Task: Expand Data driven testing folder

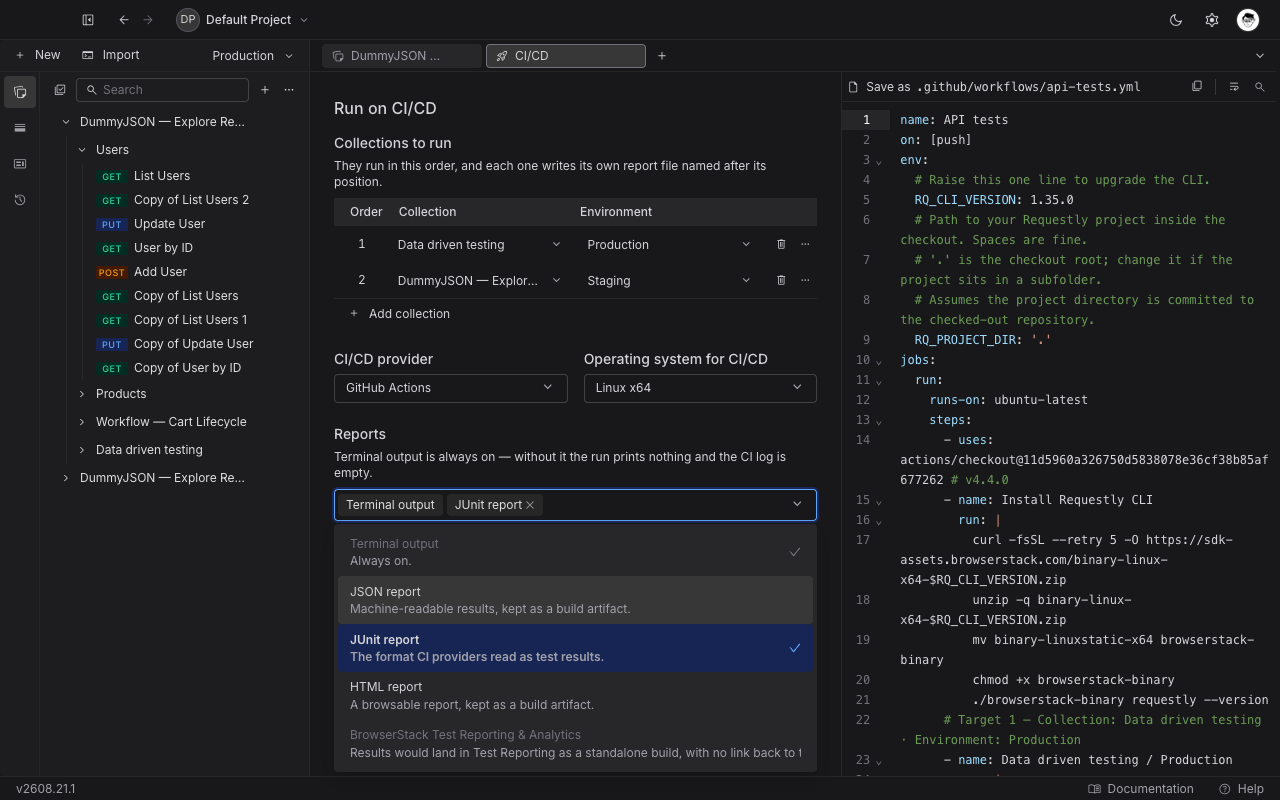Action: [82, 450]
